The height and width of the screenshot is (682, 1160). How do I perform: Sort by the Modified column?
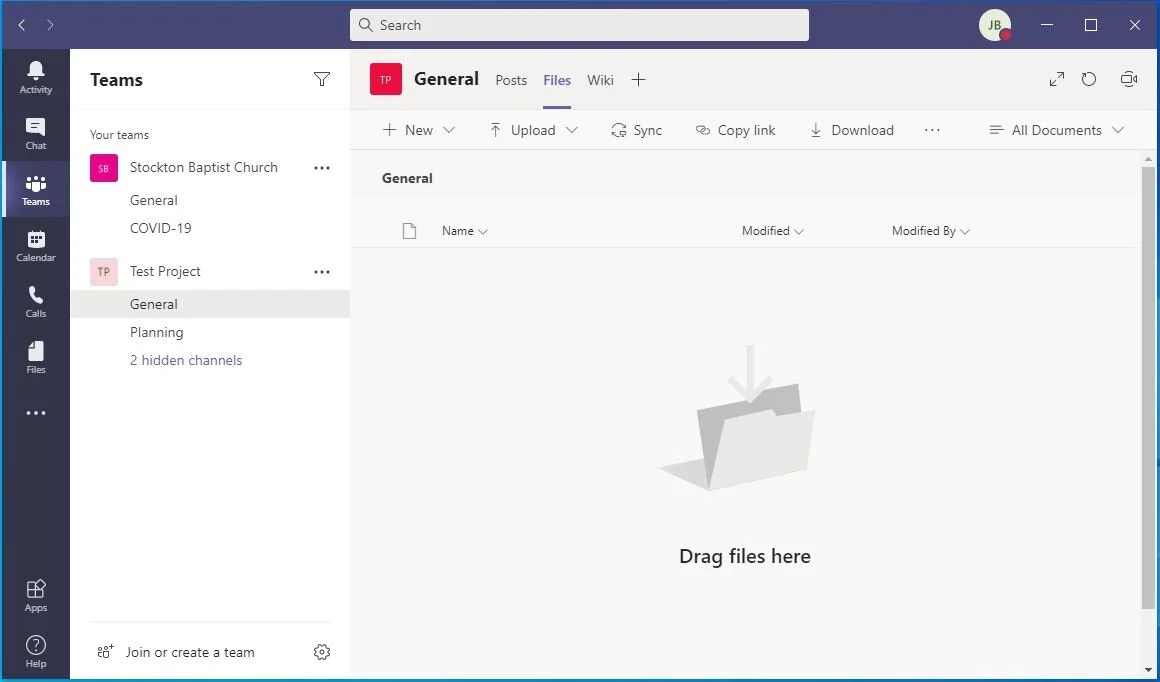click(x=772, y=231)
